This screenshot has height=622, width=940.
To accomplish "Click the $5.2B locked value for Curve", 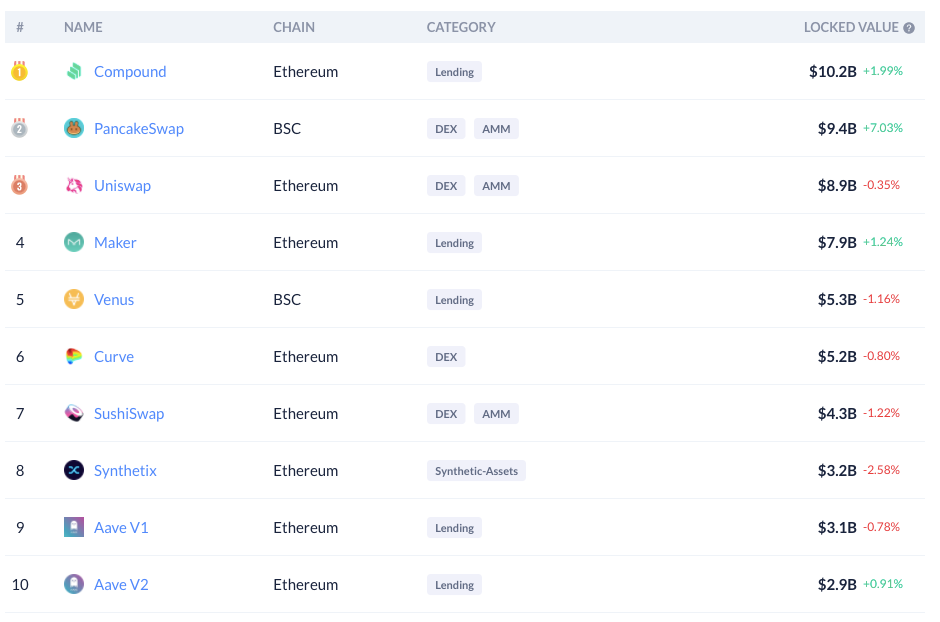I will [837, 357].
